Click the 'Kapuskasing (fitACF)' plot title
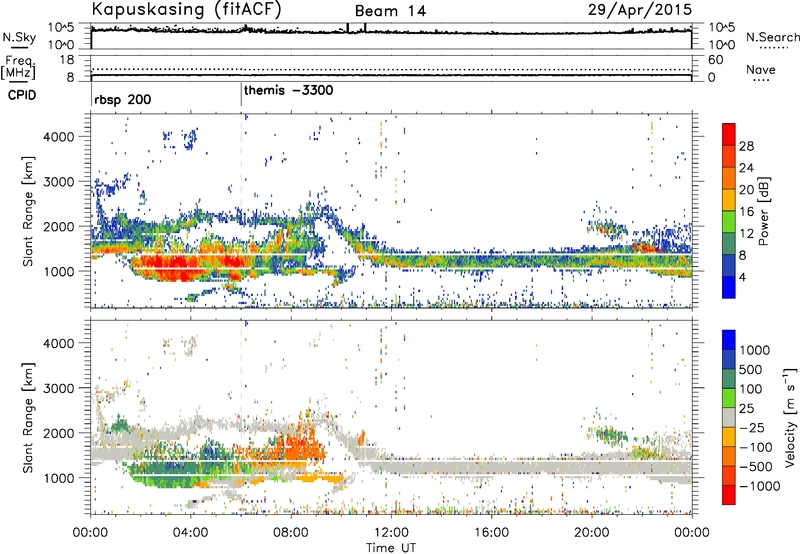This screenshot has height=554, width=800. click(x=186, y=10)
